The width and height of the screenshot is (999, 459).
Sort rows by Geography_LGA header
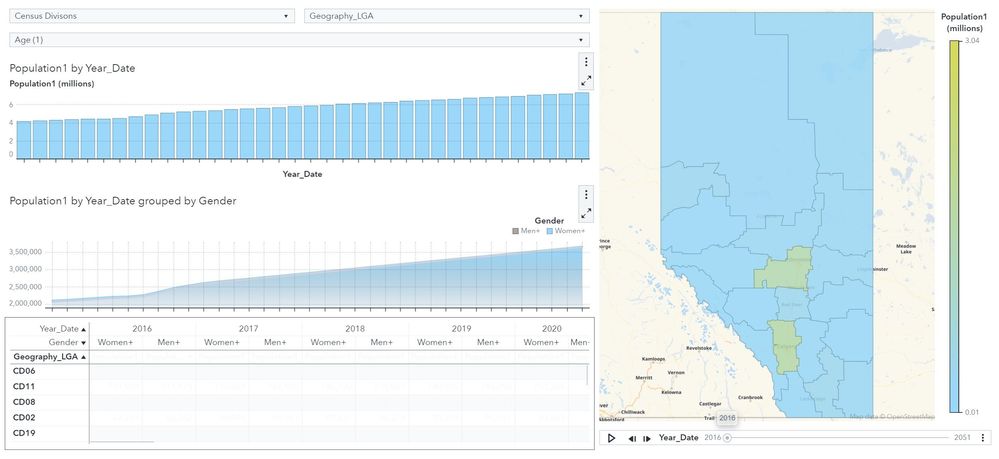pos(48,356)
